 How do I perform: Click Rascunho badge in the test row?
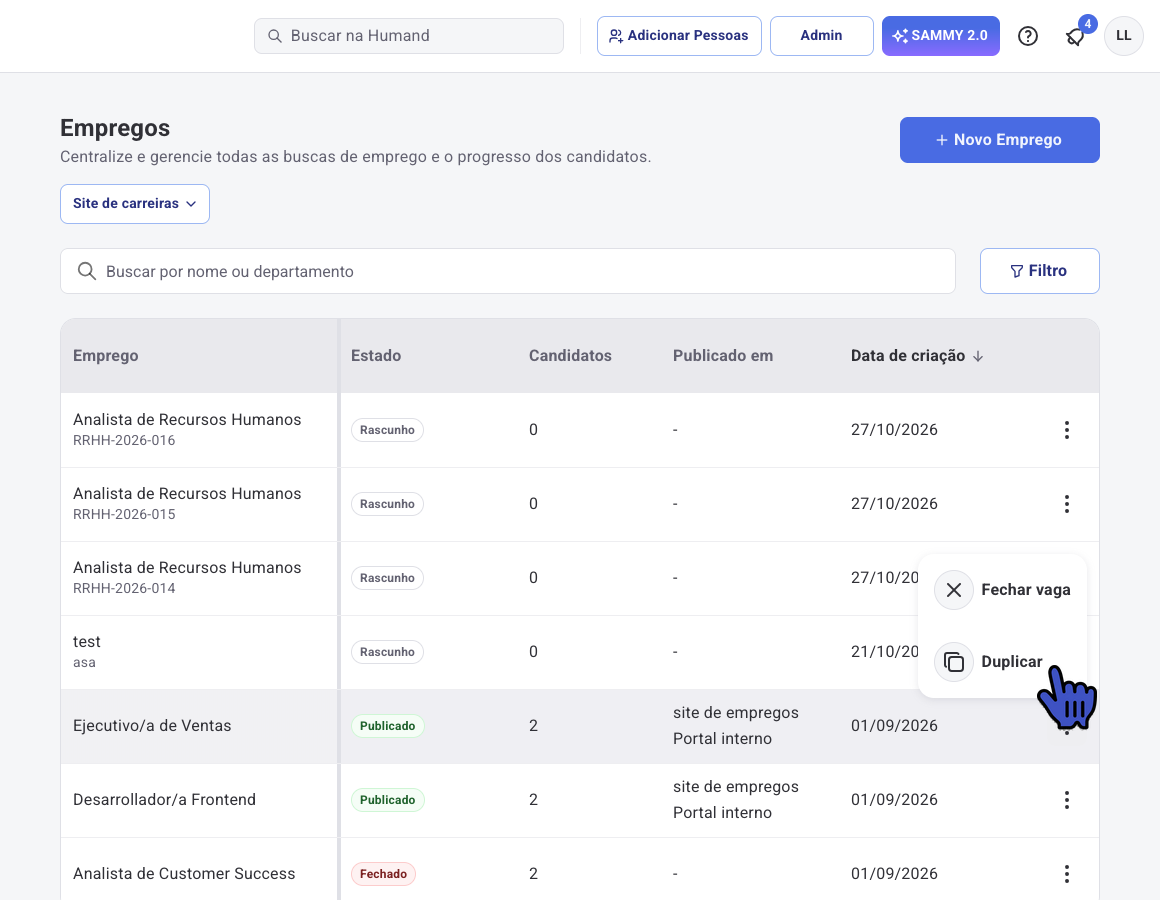pos(387,652)
